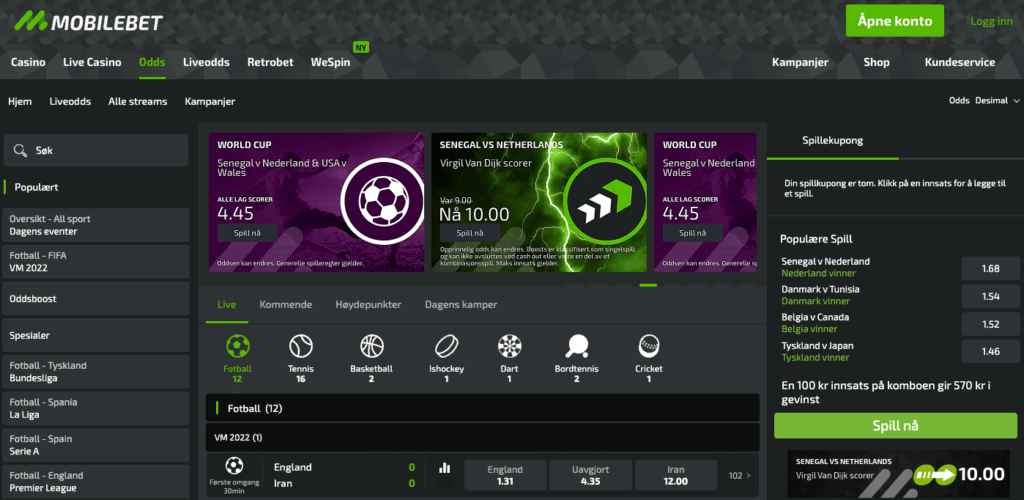Select the Spillekupong tab
Screen dimensions: 1024x500
point(833,140)
